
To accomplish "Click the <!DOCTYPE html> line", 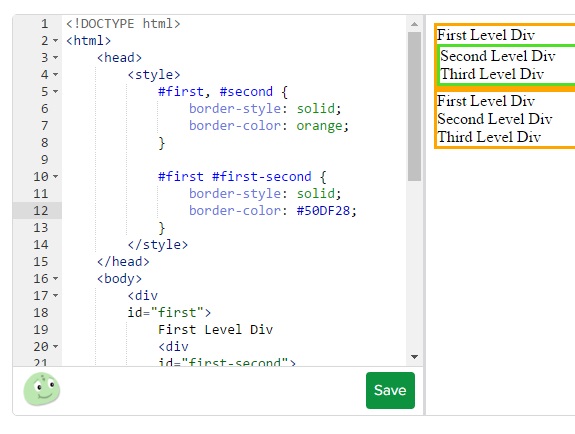I will 123,24.
